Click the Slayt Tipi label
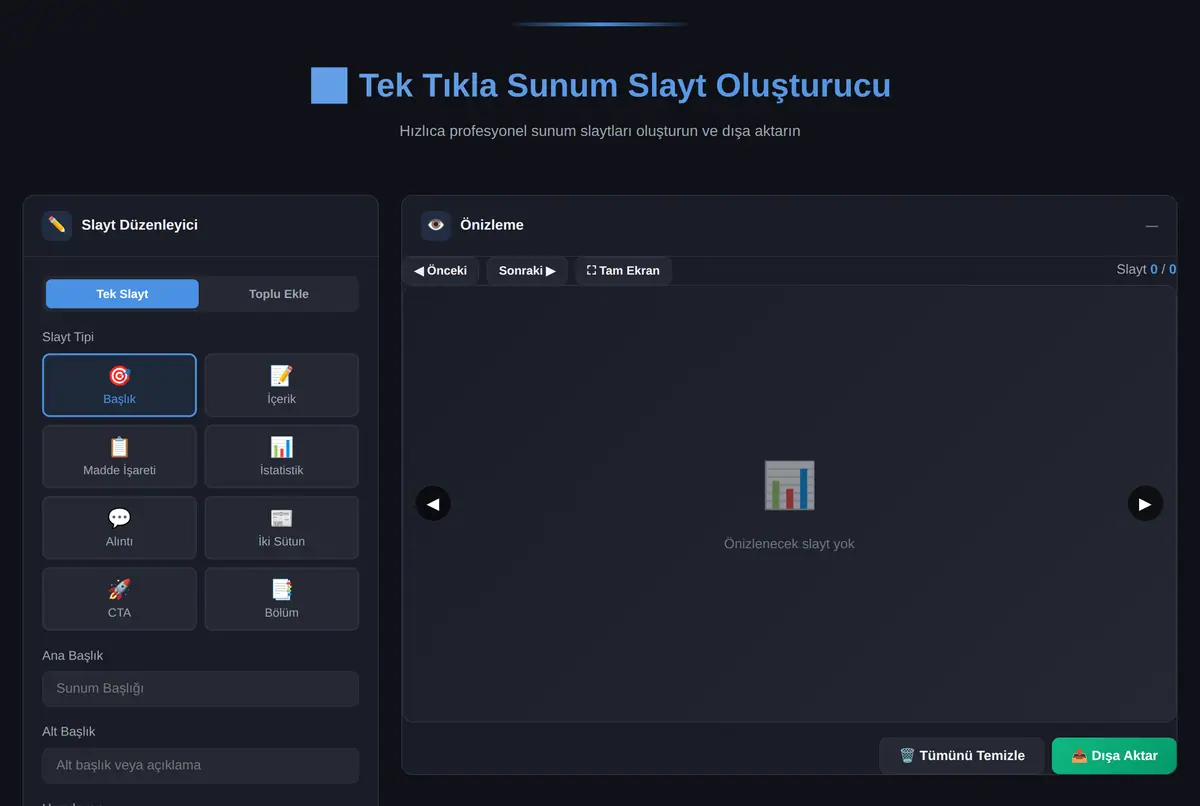1200x806 pixels. coord(68,337)
